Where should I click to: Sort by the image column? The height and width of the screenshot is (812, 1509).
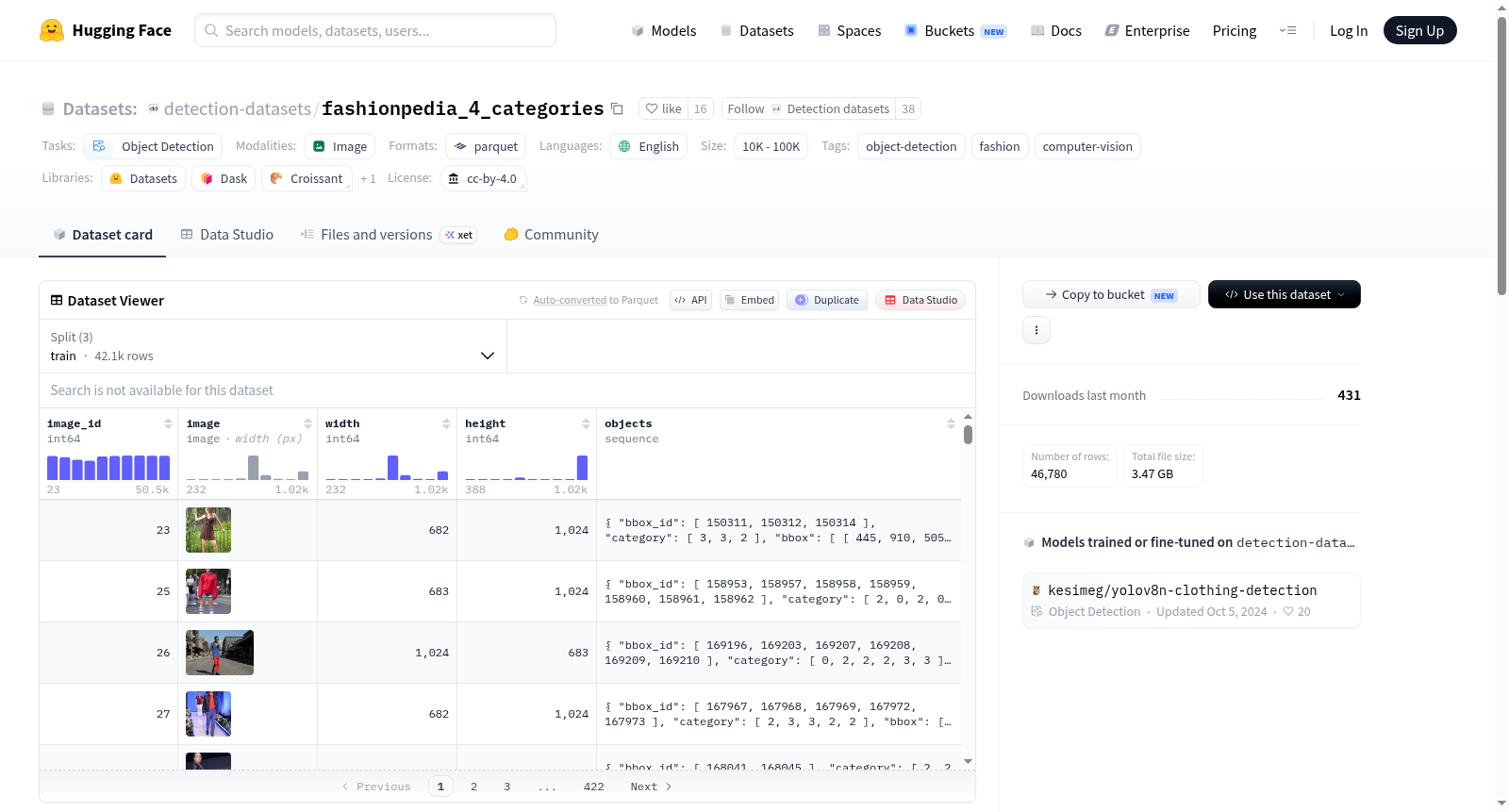(x=307, y=423)
